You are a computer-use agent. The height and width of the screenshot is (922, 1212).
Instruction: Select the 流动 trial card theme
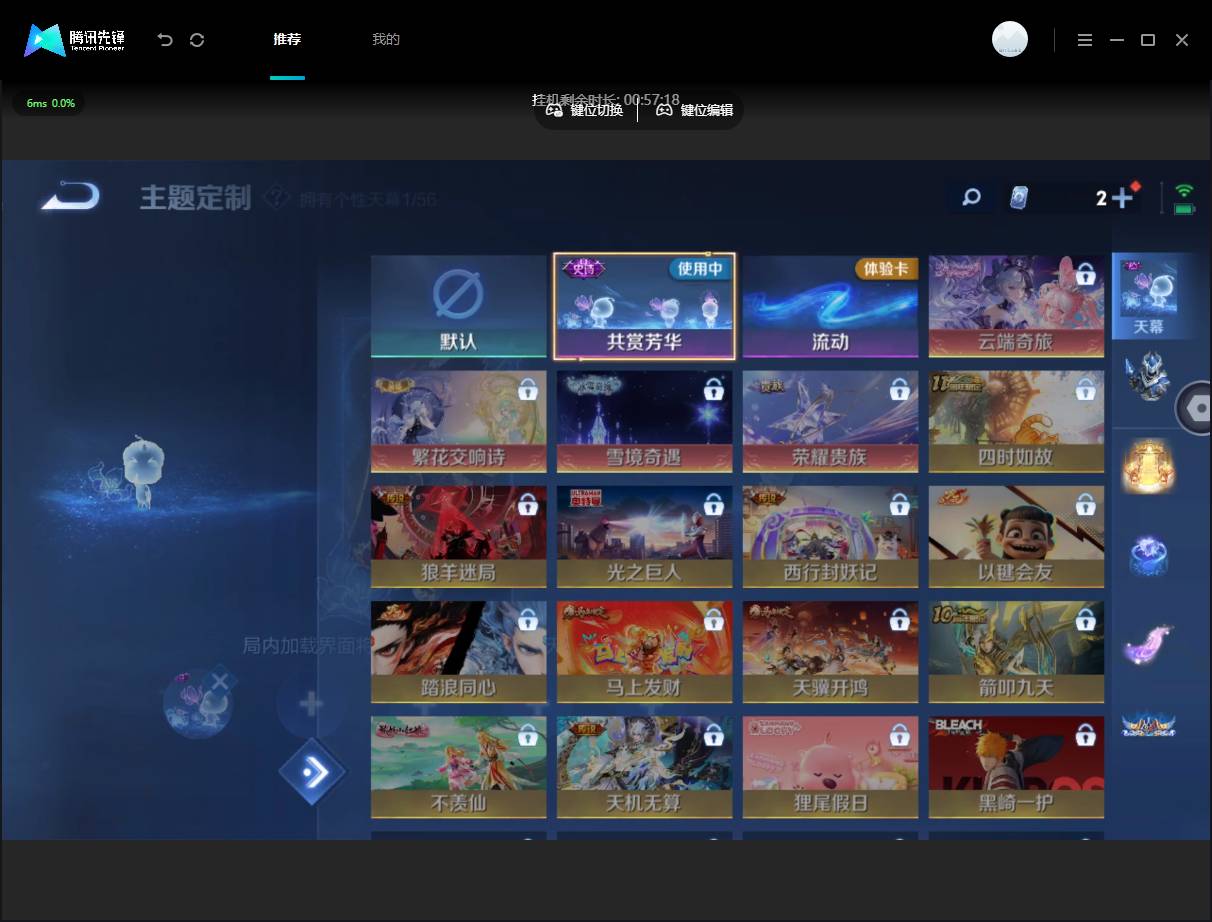pos(830,306)
